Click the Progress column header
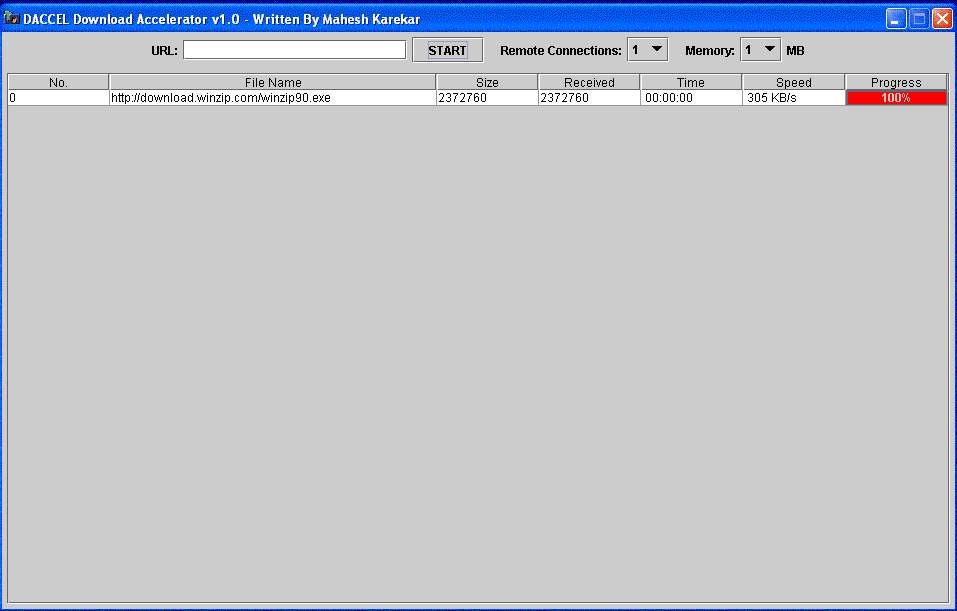The width and height of the screenshot is (957, 611). coord(896,82)
